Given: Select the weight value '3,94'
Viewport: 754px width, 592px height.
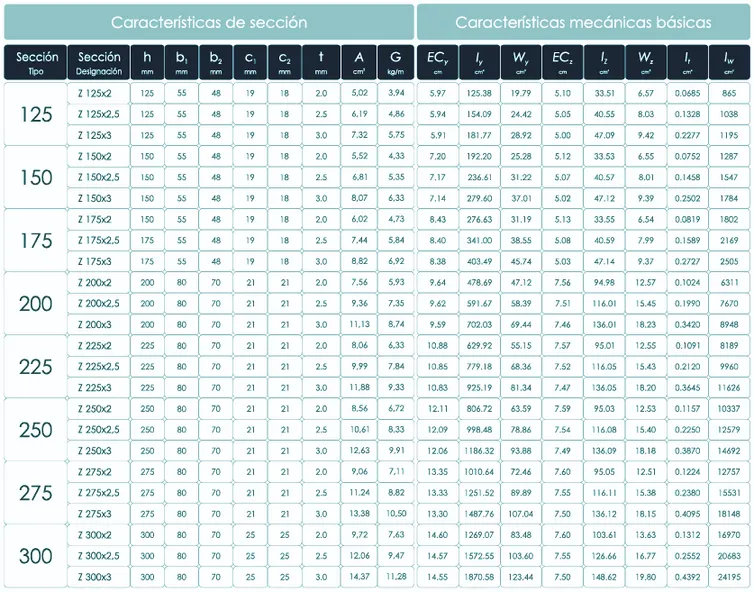Looking at the screenshot, I should click(396, 93).
